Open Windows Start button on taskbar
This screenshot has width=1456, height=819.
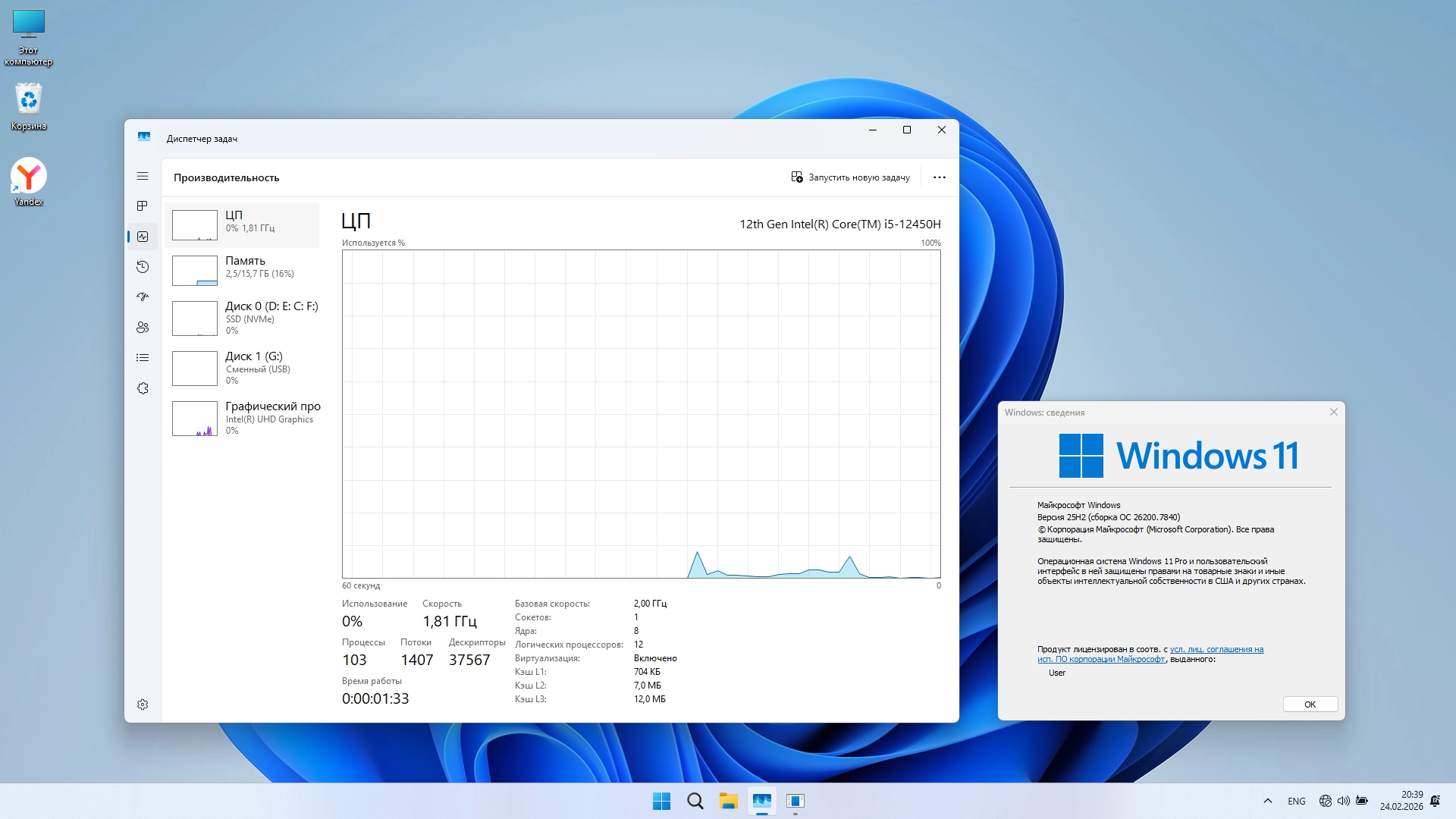[x=661, y=801]
